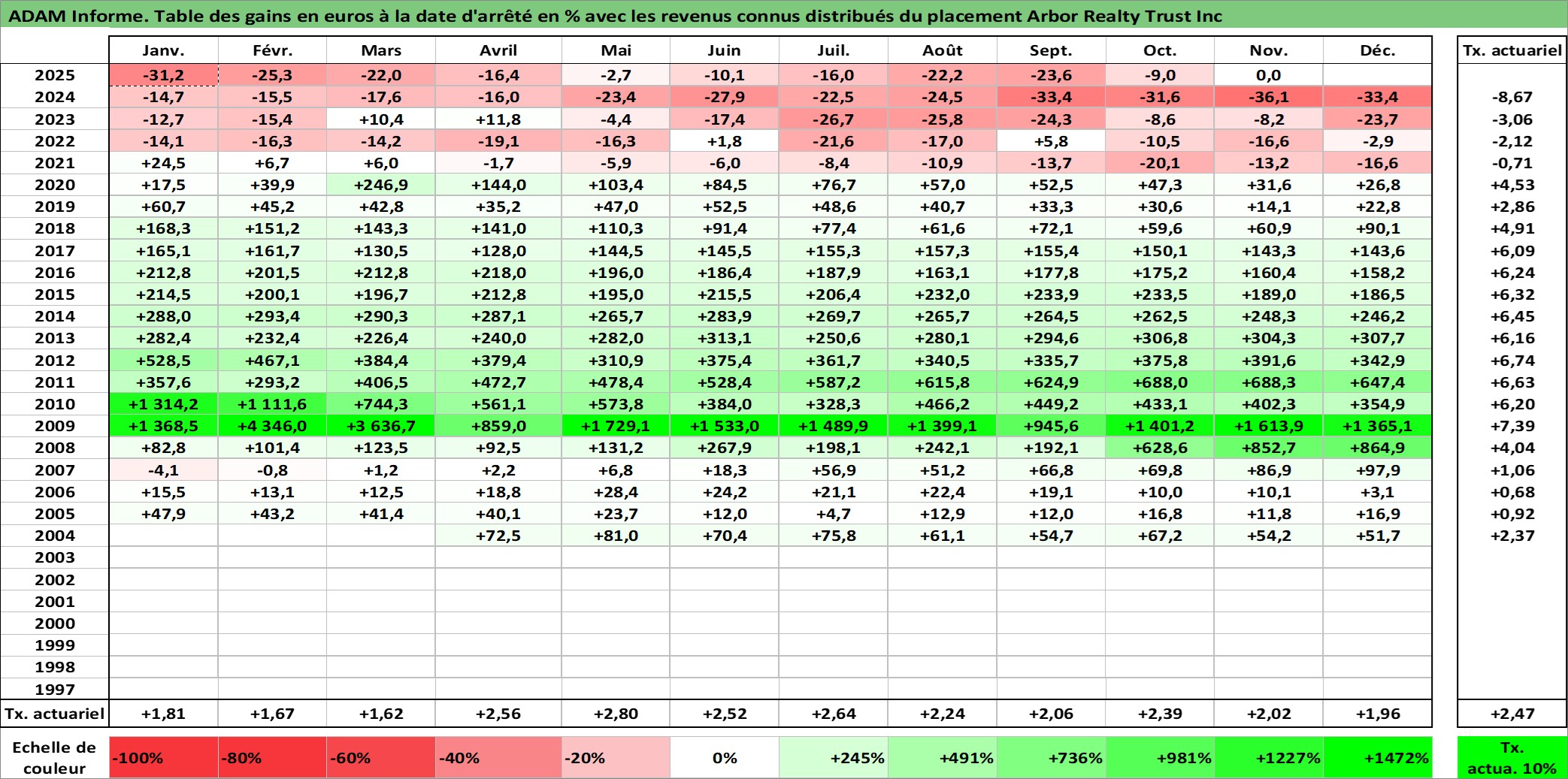Click actuarial rate +7,39 for 2009
The height and width of the screenshot is (779, 1568).
[x=1512, y=426]
